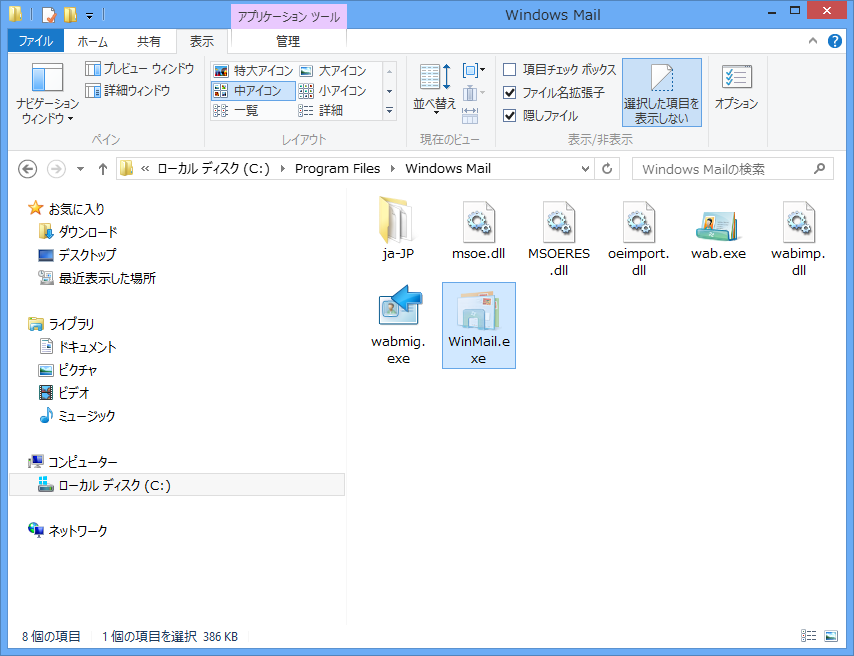Open Explorer help with the question mark
Image resolution: width=854 pixels, height=656 pixels.
pyautogui.click(x=834, y=41)
